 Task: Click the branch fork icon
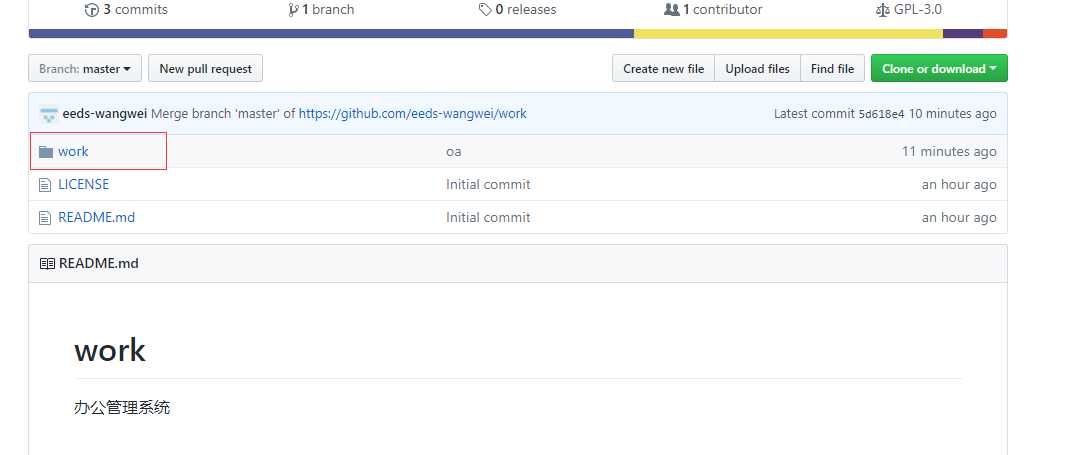coord(293,10)
